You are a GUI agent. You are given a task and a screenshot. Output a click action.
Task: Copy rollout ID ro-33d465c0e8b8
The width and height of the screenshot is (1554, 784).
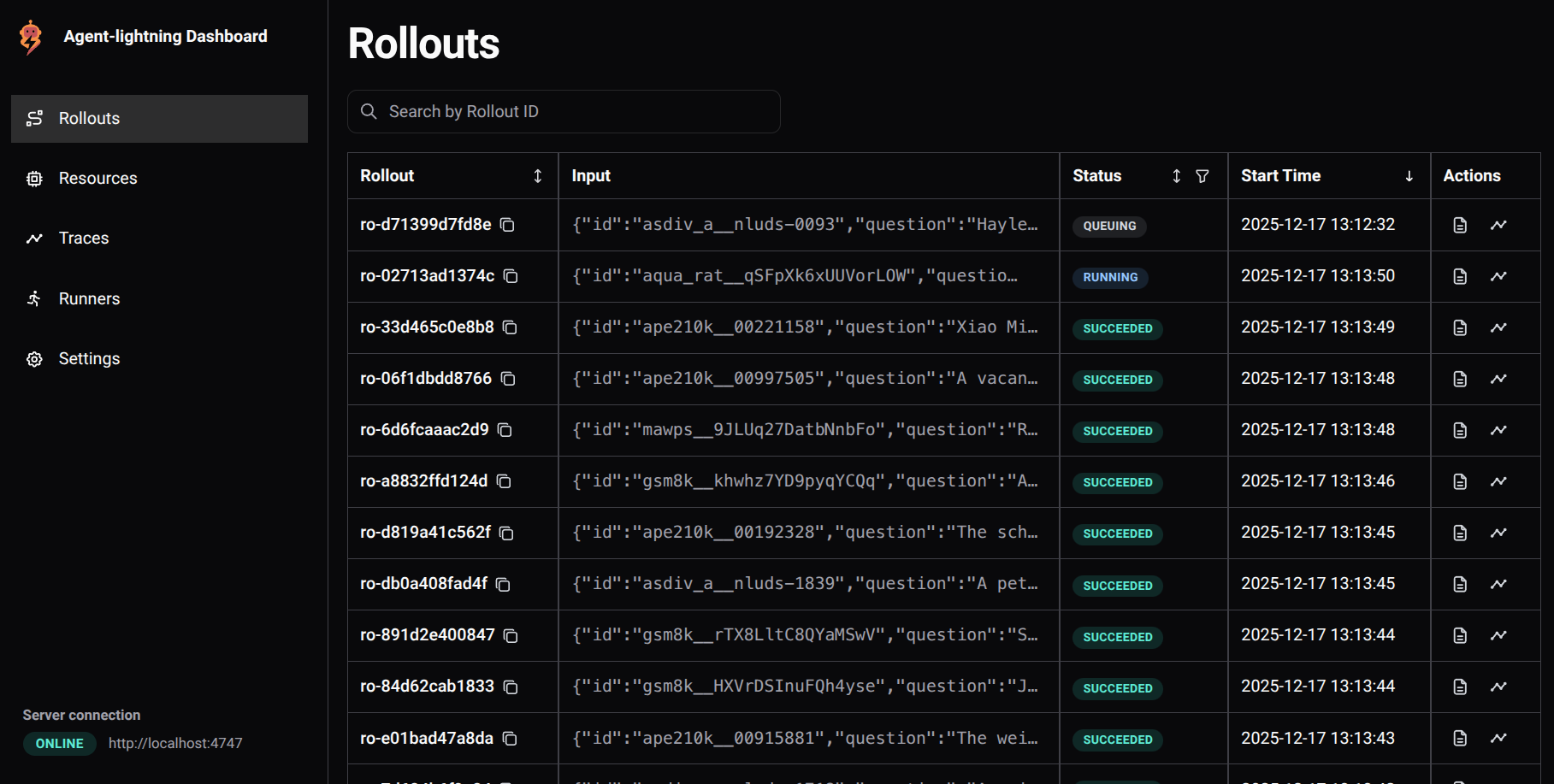pos(510,327)
